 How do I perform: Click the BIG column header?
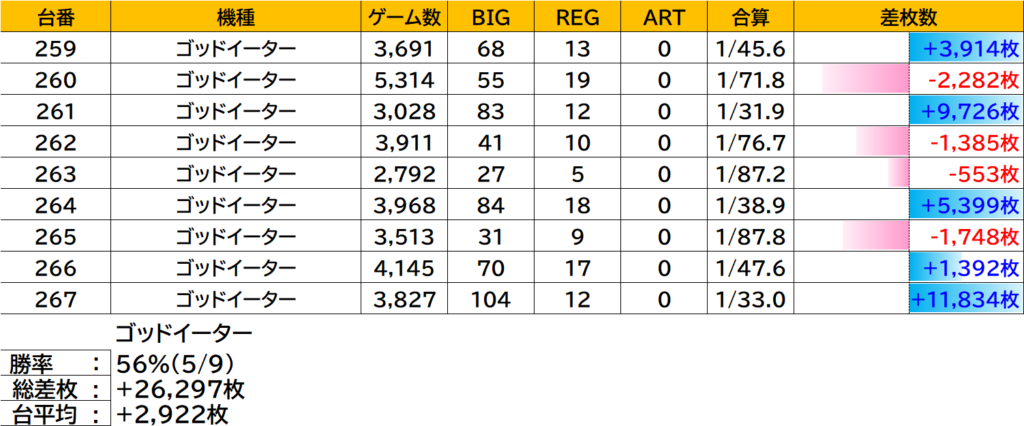pos(494,17)
